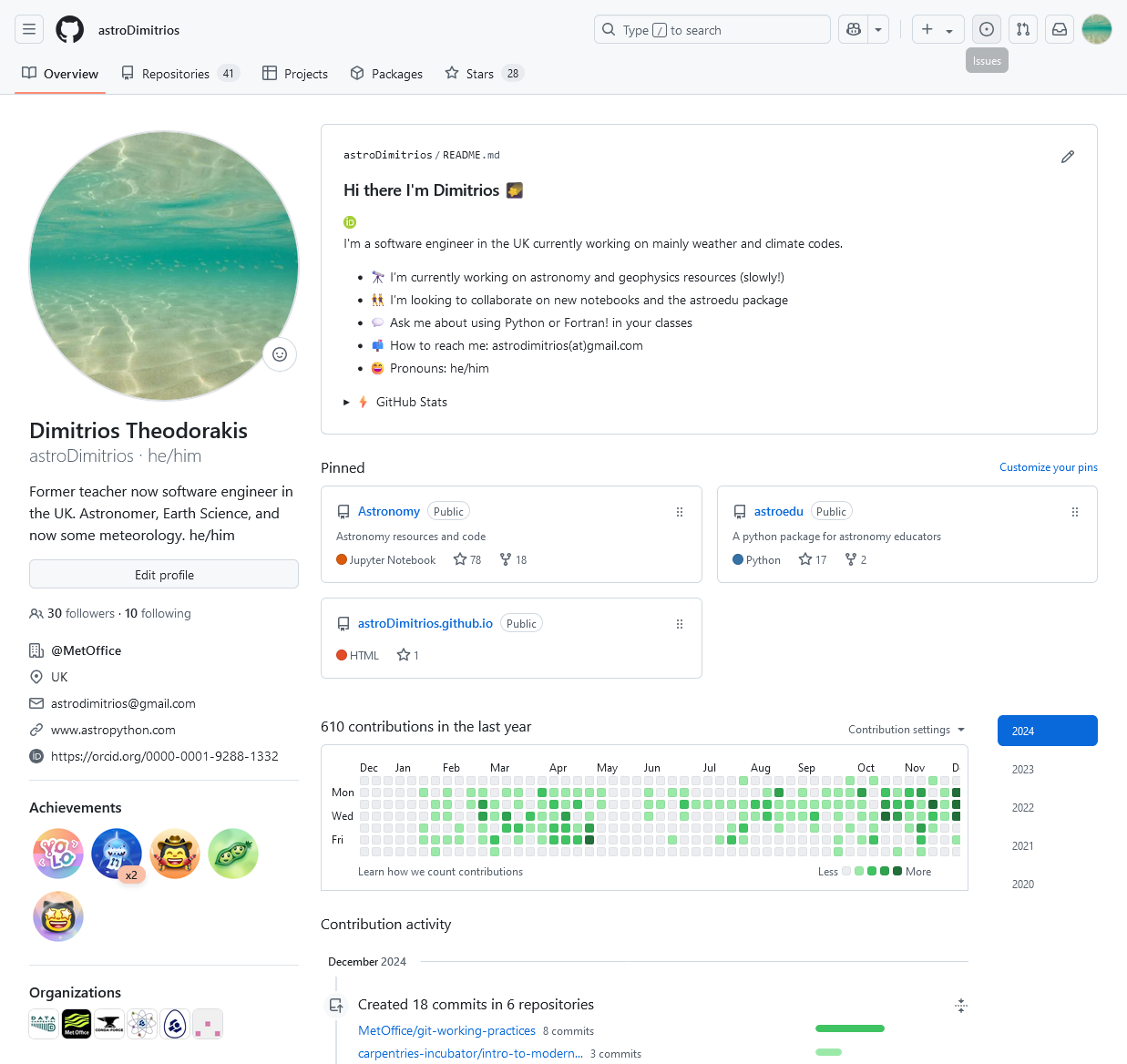Screen dimensions: 1127x1064
Task: Open the notifications inbox icon
Action: point(1060,29)
